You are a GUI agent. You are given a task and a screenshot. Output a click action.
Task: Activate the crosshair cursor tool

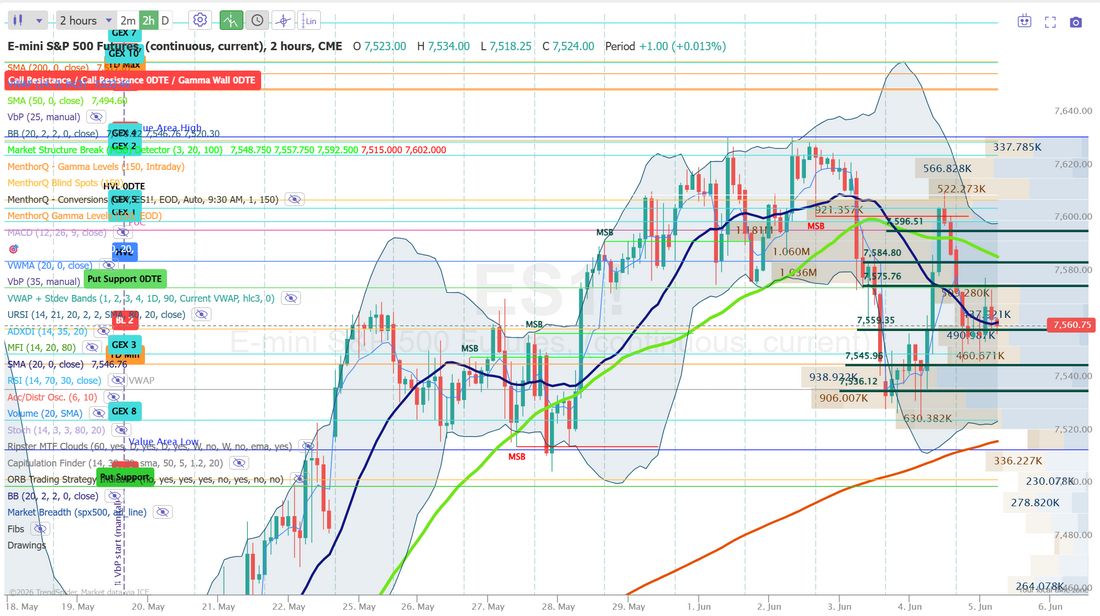pos(283,20)
